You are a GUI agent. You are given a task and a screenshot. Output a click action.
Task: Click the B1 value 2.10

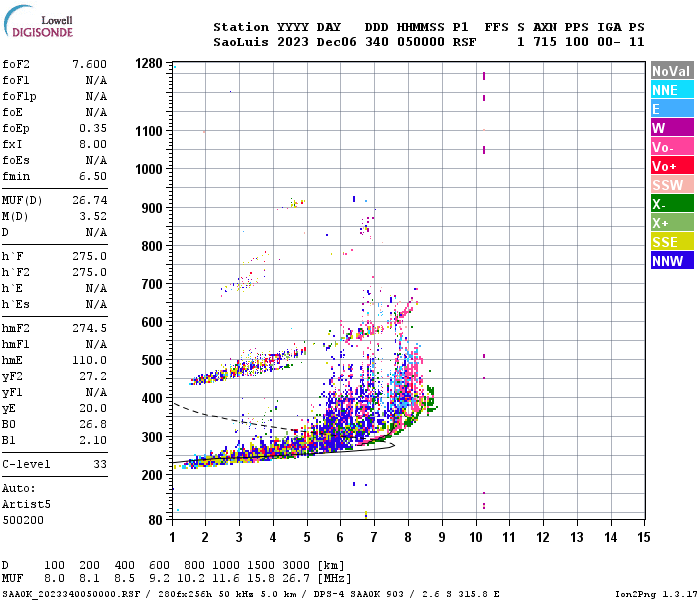pyautogui.click(x=93, y=440)
